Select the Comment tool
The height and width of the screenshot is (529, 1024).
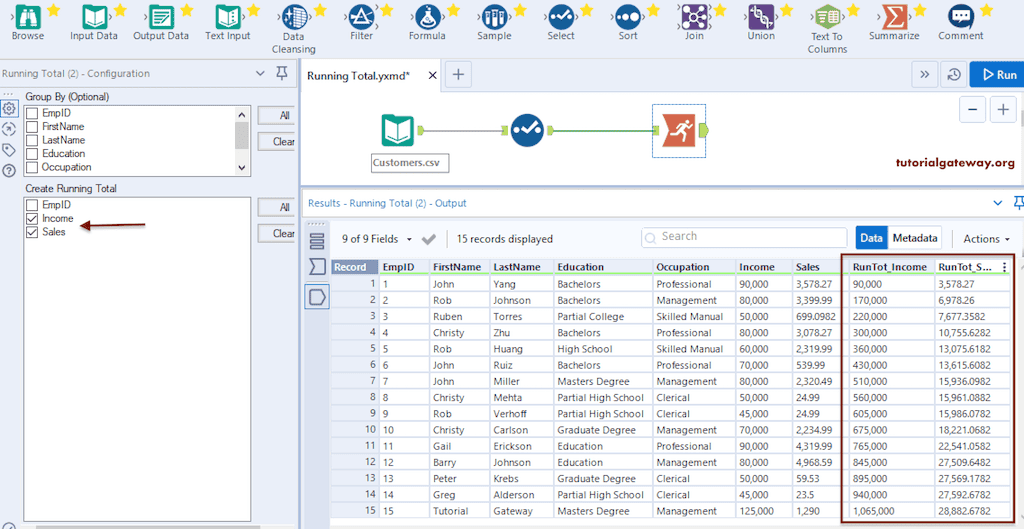(x=961, y=16)
